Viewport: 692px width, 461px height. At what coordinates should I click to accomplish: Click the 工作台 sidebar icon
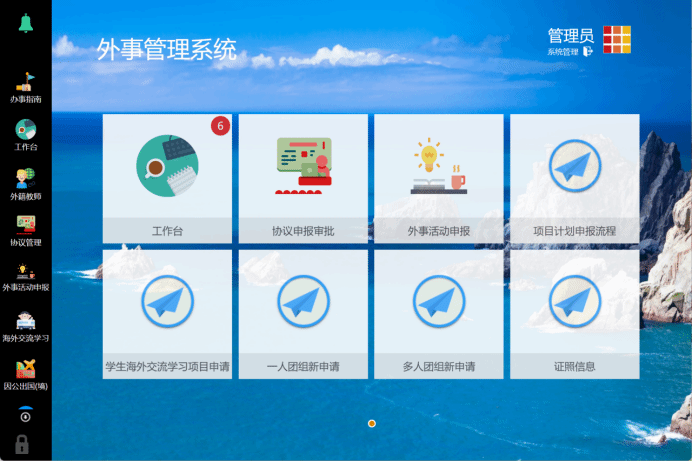(x=25, y=134)
